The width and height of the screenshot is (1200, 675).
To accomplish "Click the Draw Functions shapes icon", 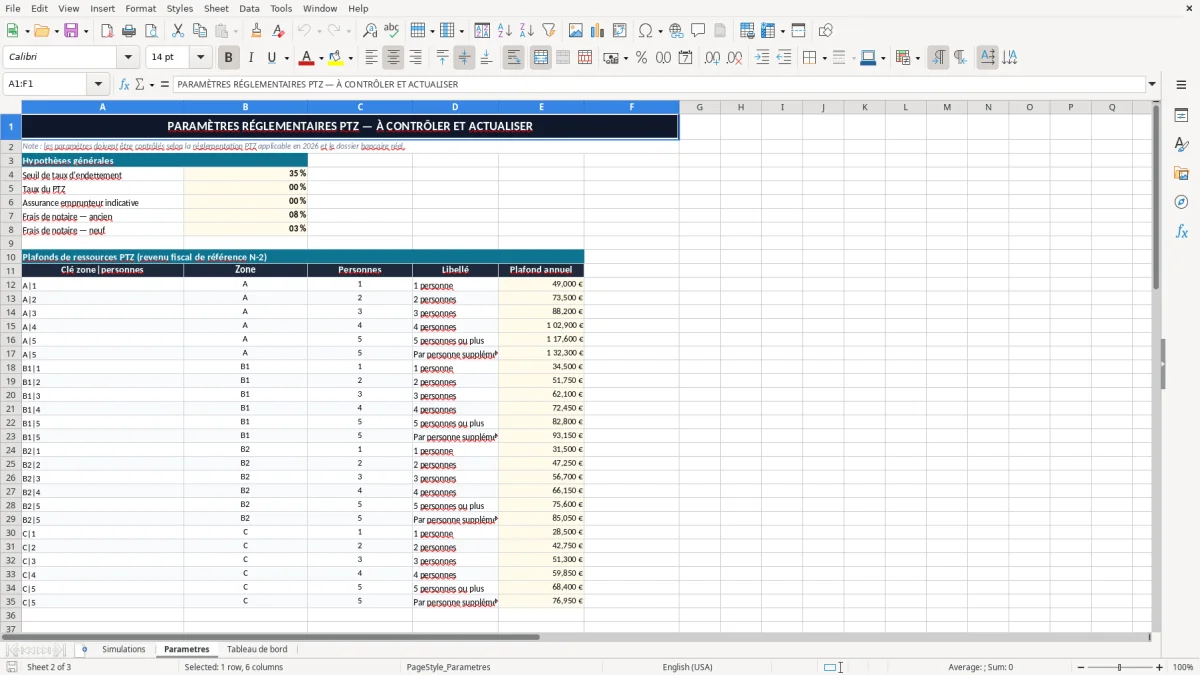I will [x=826, y=31].
